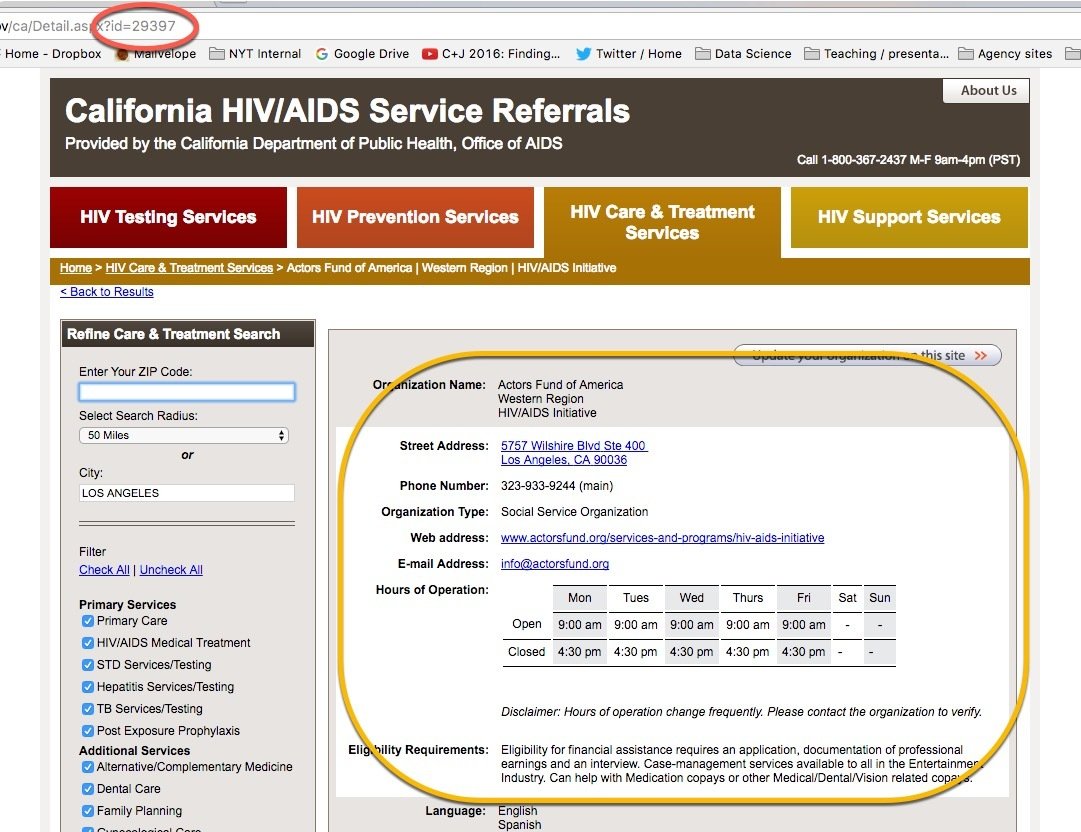Open the Mailvelope bookmark icon
Screen dimensions: 1081x832
(x=122, y=54)
